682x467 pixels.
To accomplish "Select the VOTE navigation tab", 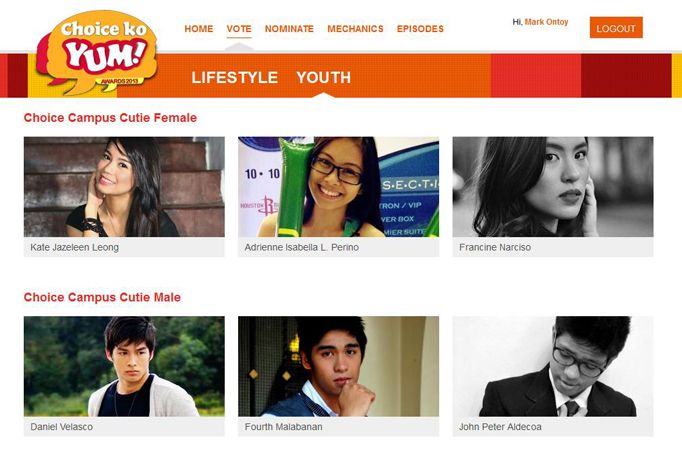I will coord(239,29).
